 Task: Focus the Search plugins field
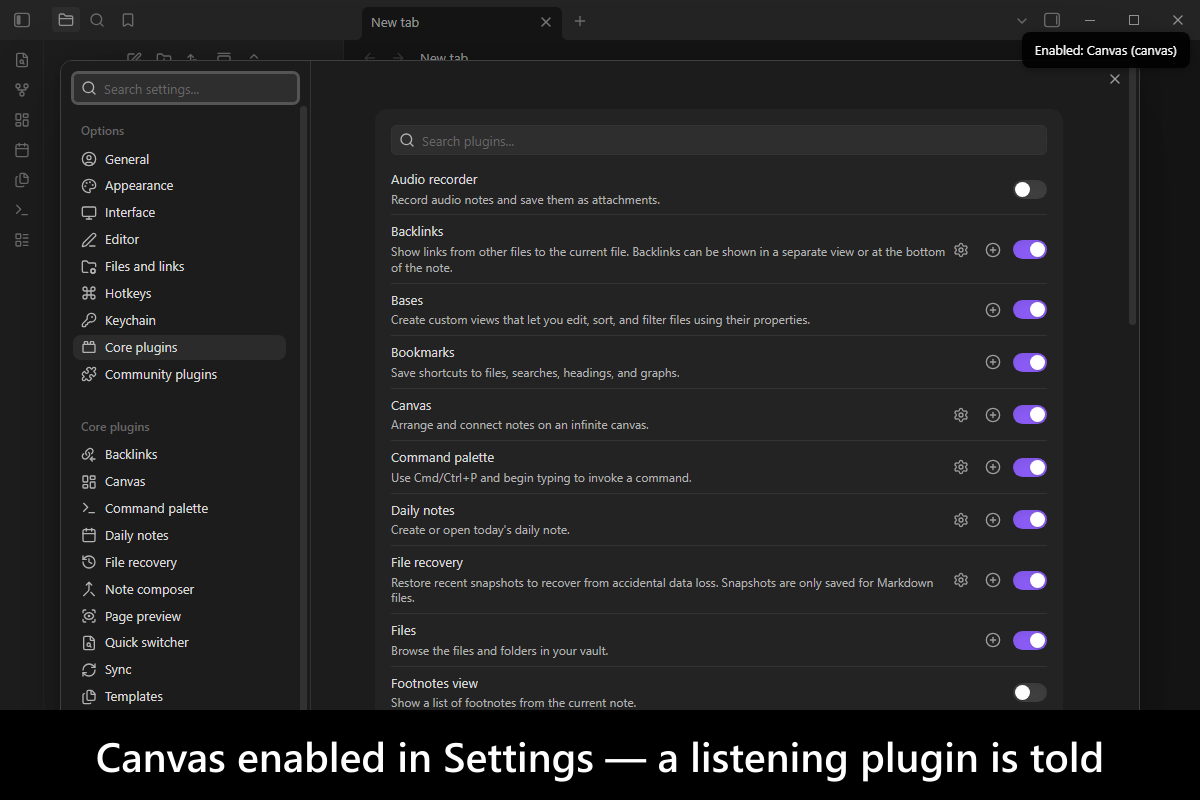pos(719,141)
